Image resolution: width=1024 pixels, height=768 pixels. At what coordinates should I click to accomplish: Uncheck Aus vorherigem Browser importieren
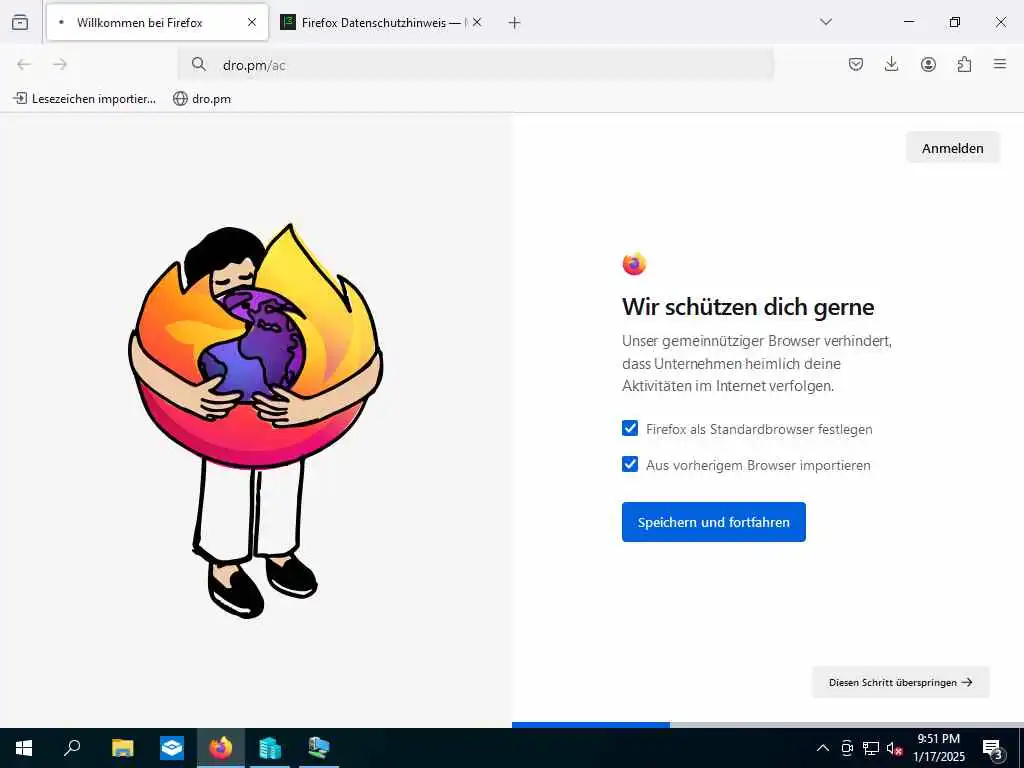click(630, 464)
